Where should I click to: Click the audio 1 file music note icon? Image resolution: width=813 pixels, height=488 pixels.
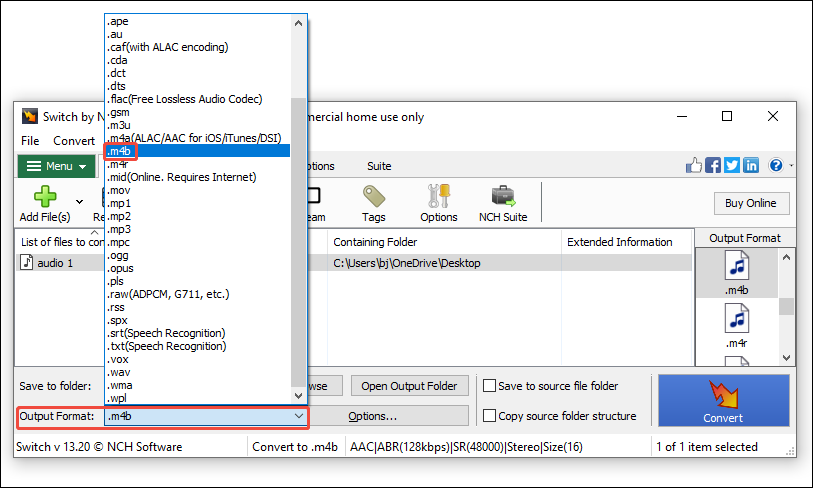coord(26,262)
